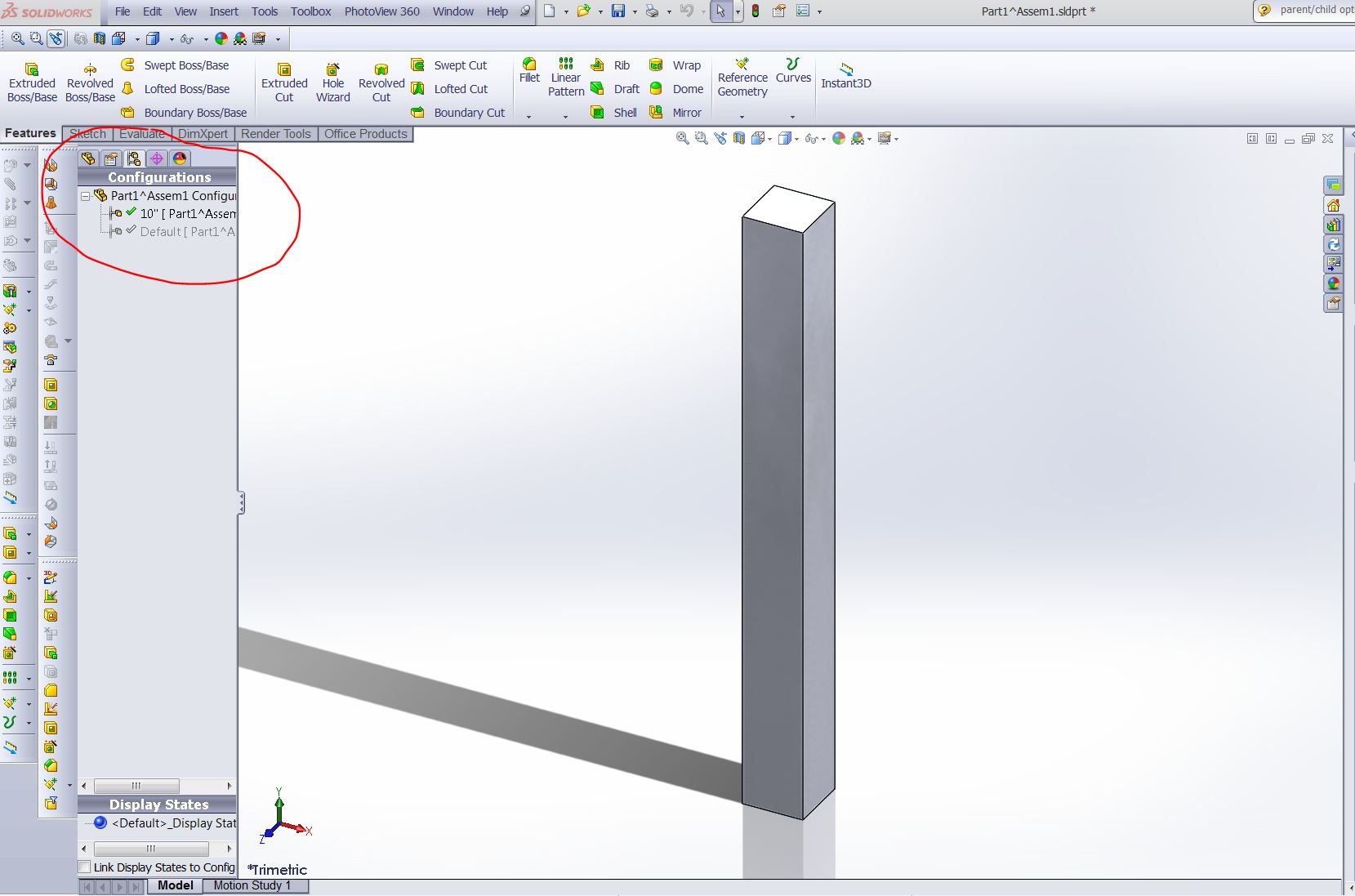The height and width of the screenshot is (896, 1355).
Task: Start an Extruded Cut
Action: point(284,82)
